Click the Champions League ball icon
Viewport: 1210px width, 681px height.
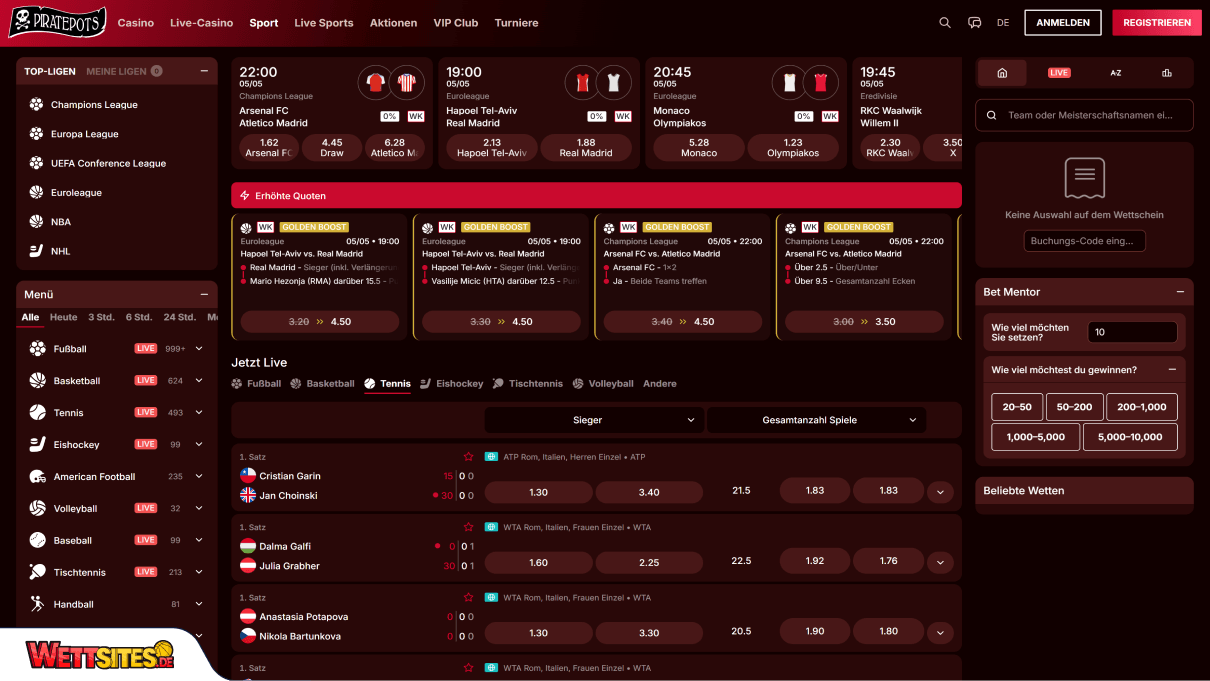pos(36,104)
